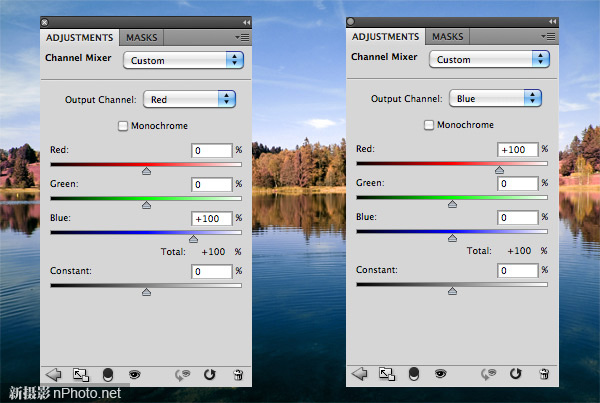Click Blue value field in right panel

click(518, 217)
